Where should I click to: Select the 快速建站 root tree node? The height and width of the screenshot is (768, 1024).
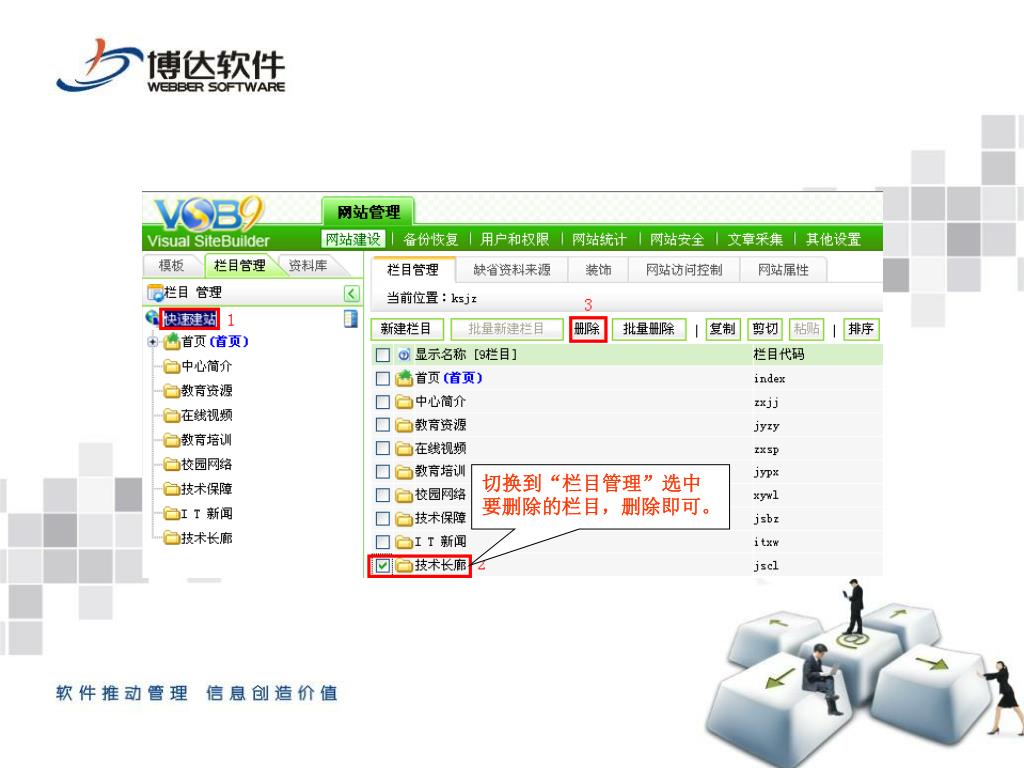tap(190, 319)
